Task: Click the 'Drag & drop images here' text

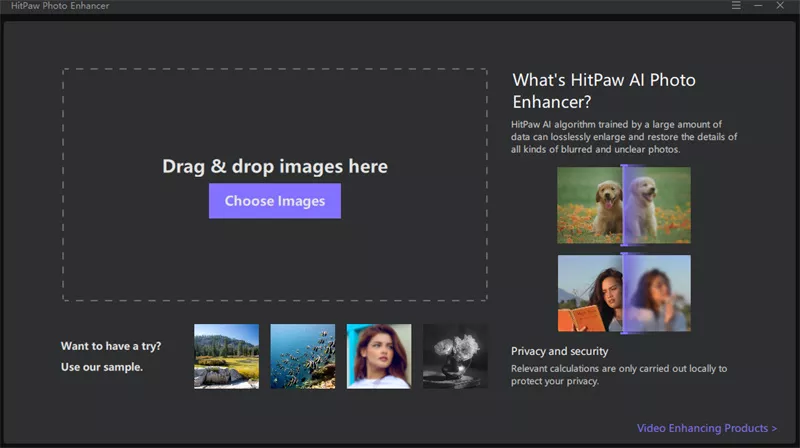Action: (x=275, y=166)
